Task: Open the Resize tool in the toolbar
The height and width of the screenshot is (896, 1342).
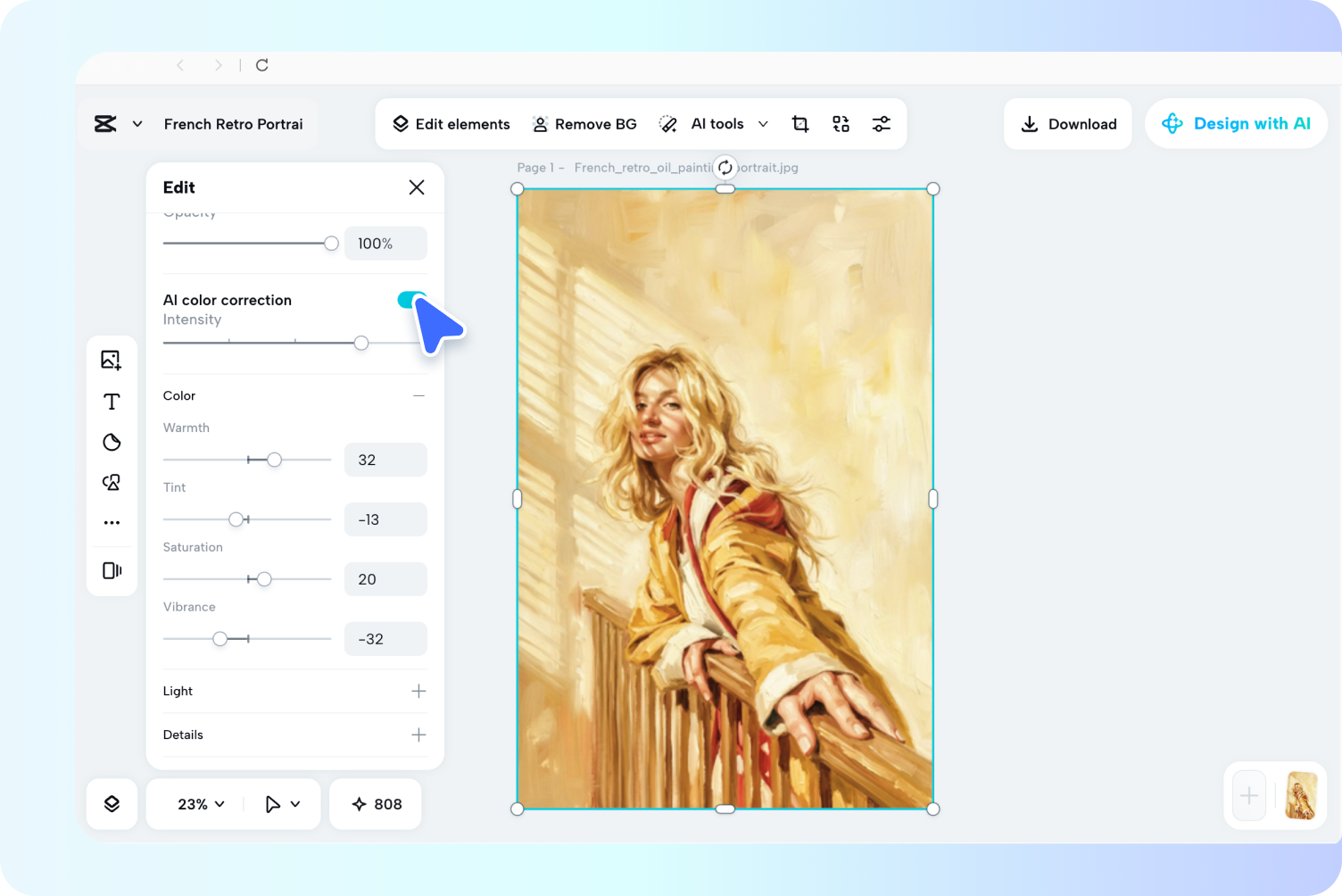Action: (841, 123)
